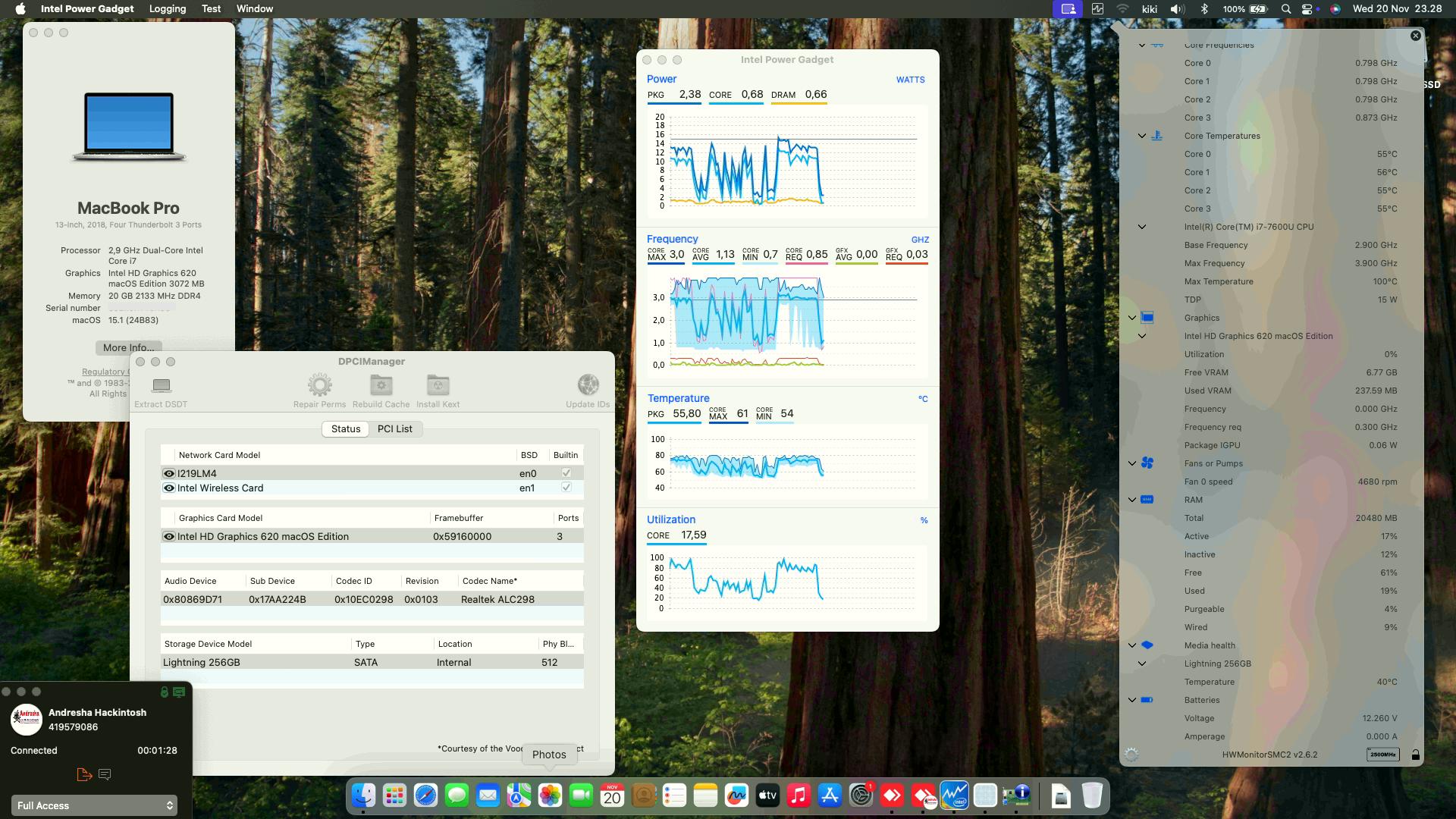Open the Window menu
The image size is (1456, 819).
coord(255,9)
